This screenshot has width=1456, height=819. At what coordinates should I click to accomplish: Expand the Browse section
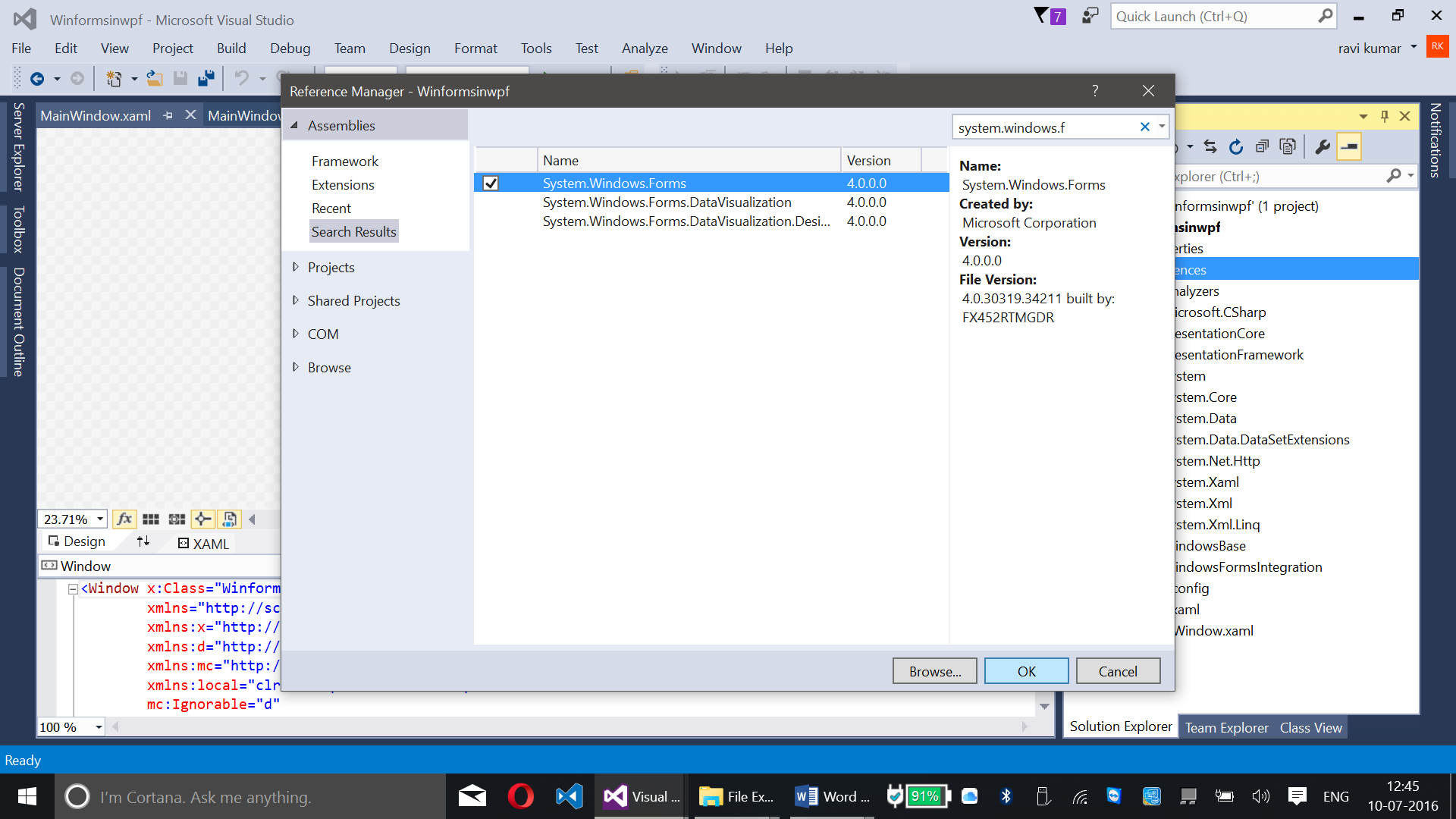[296, 367]
